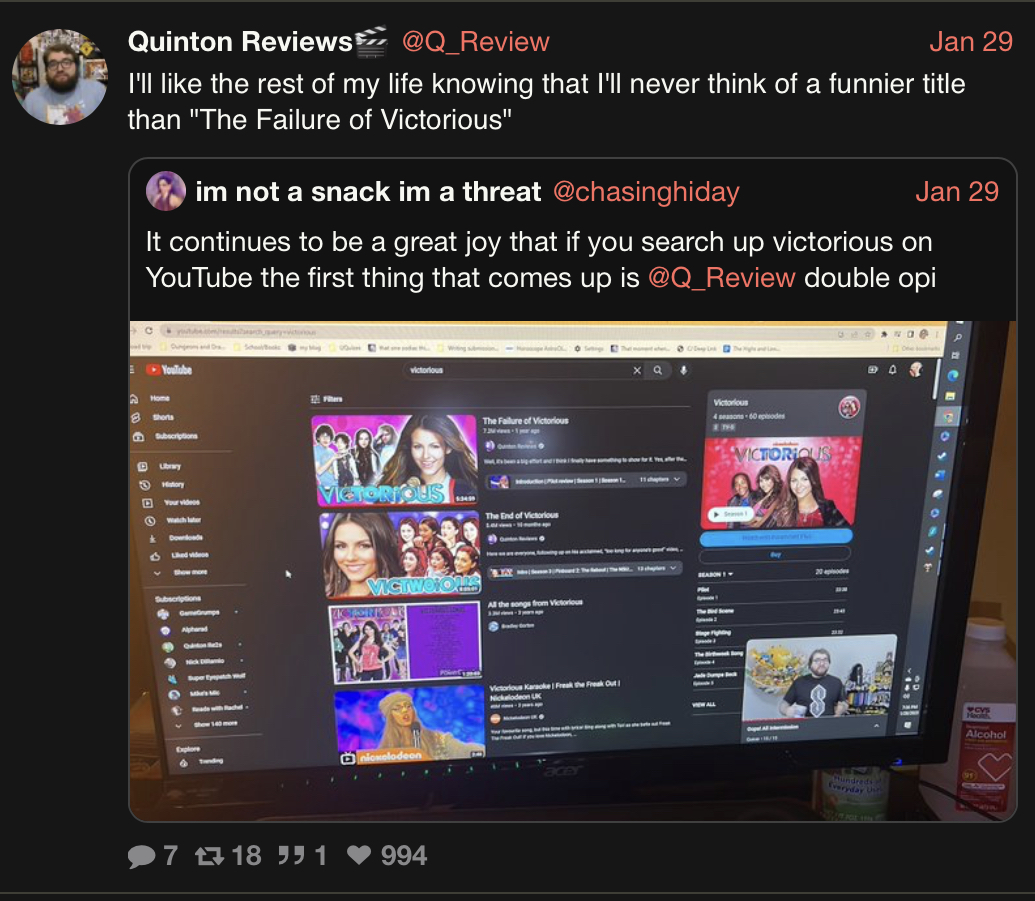Click the notifications bell icon
This screenshot has width=1035, height=901.
(x=892, y=370)
